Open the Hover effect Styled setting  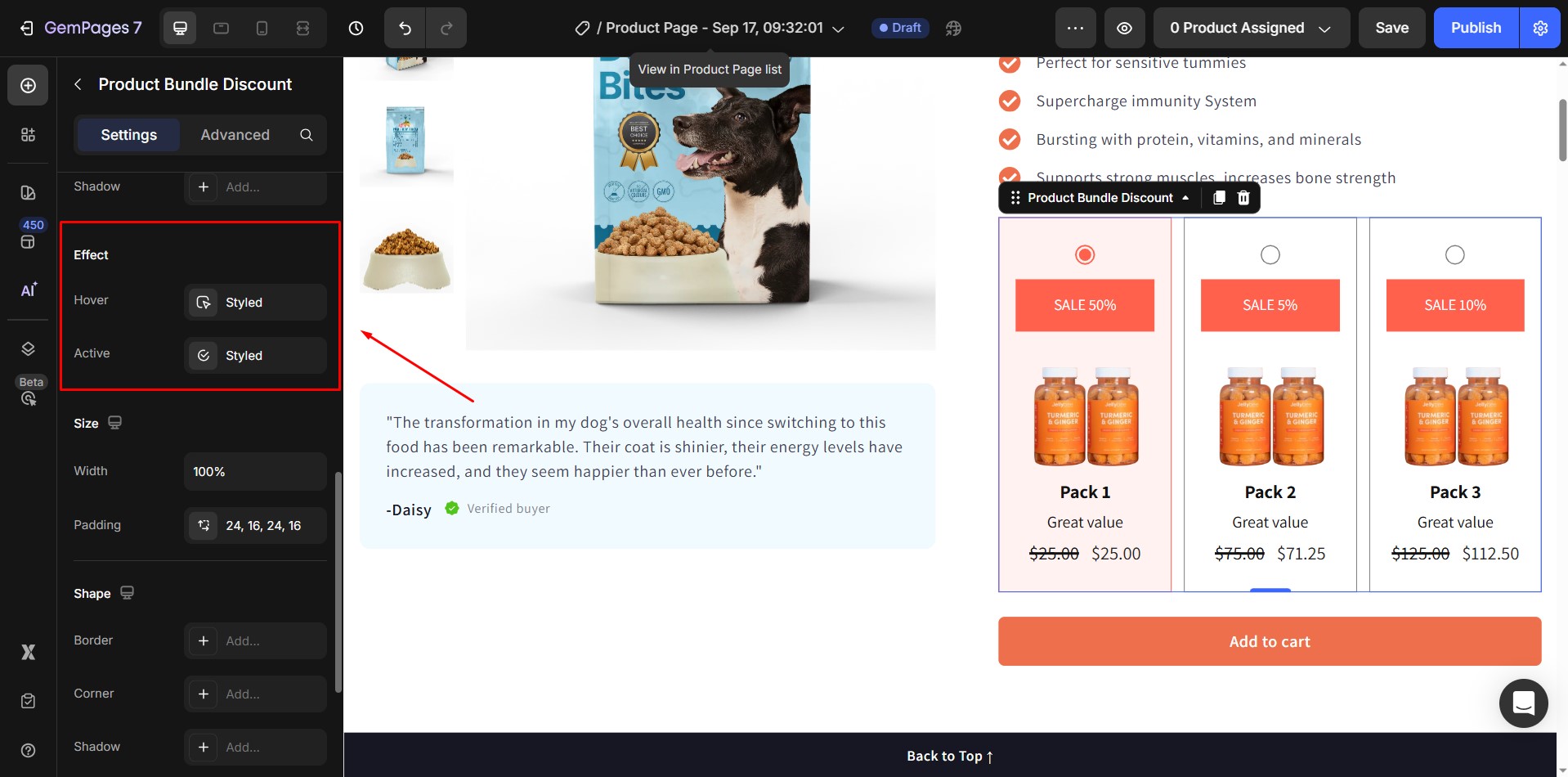coord(255,302)
